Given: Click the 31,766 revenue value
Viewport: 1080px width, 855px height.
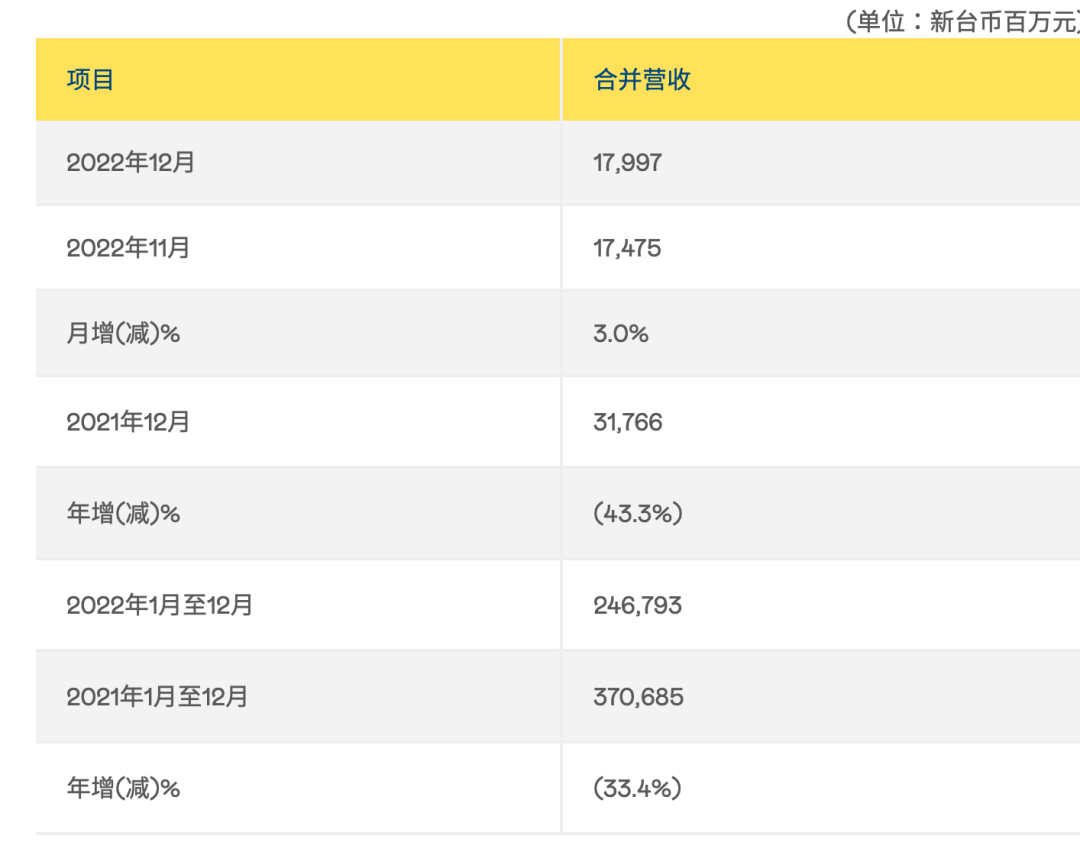Looking at the screenshot, I should click(627, 422).
